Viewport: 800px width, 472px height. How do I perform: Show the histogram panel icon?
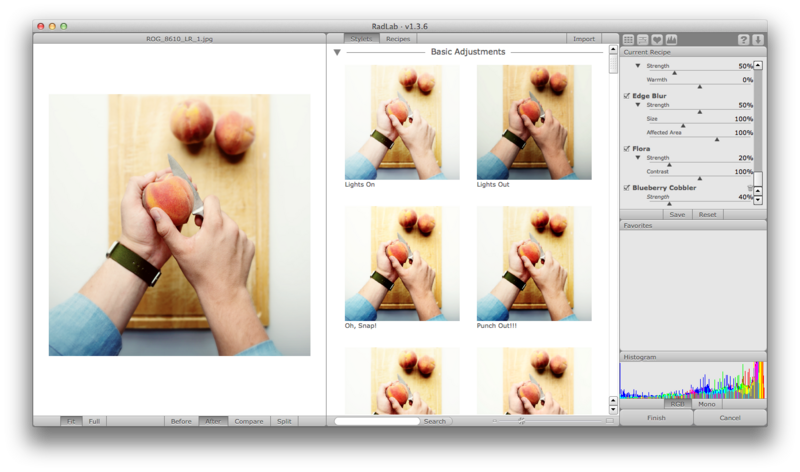(x=671, y=39)
